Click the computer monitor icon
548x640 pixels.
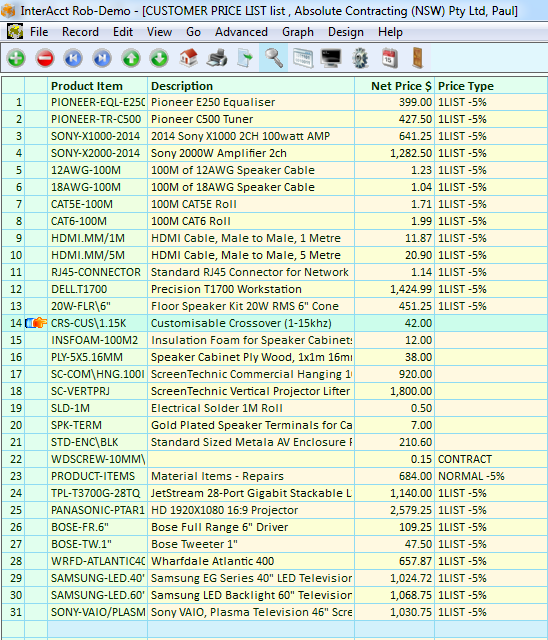[331, 58]
